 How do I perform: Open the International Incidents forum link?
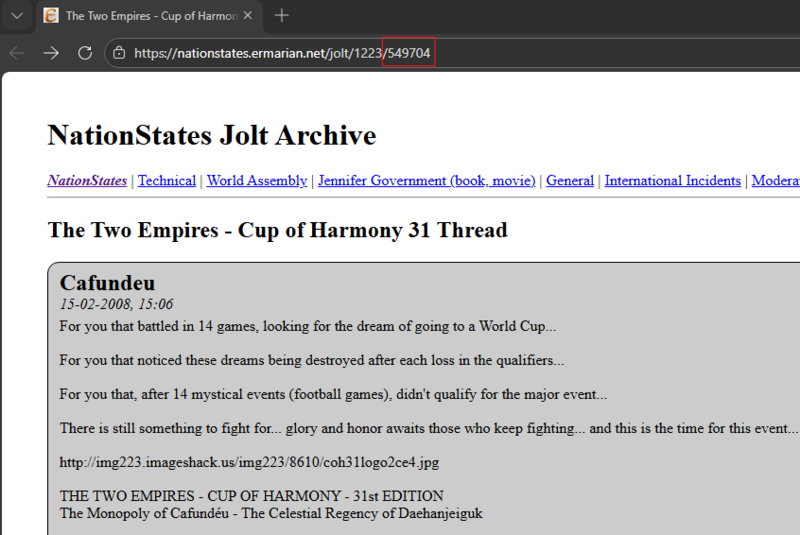tap(672, 181)
